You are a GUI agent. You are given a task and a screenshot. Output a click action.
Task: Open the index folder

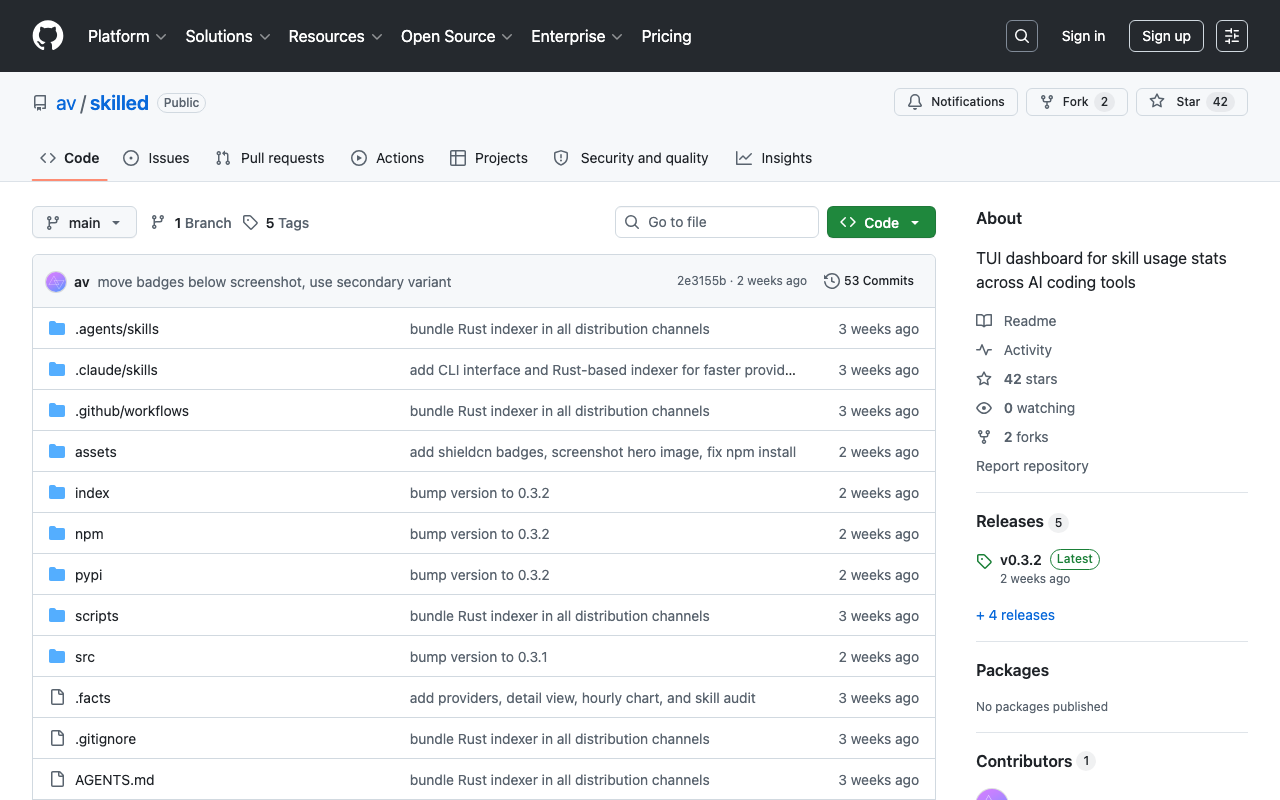[x=92, y=493]
